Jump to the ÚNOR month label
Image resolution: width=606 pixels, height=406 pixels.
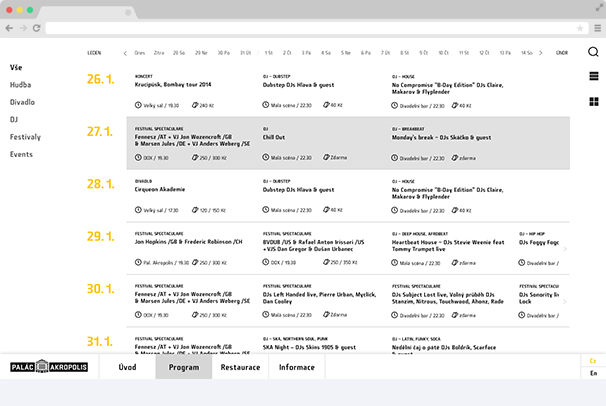[x=562, y=52]
